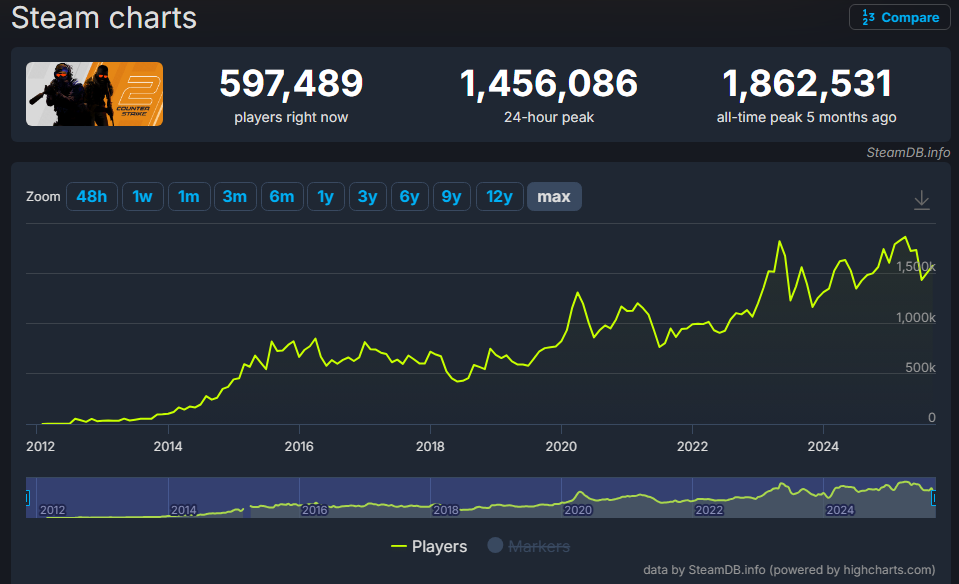Click the 2022 x-axis label
Image resolution: width=959 pixels, height=584 pixels.
(692, 446)
